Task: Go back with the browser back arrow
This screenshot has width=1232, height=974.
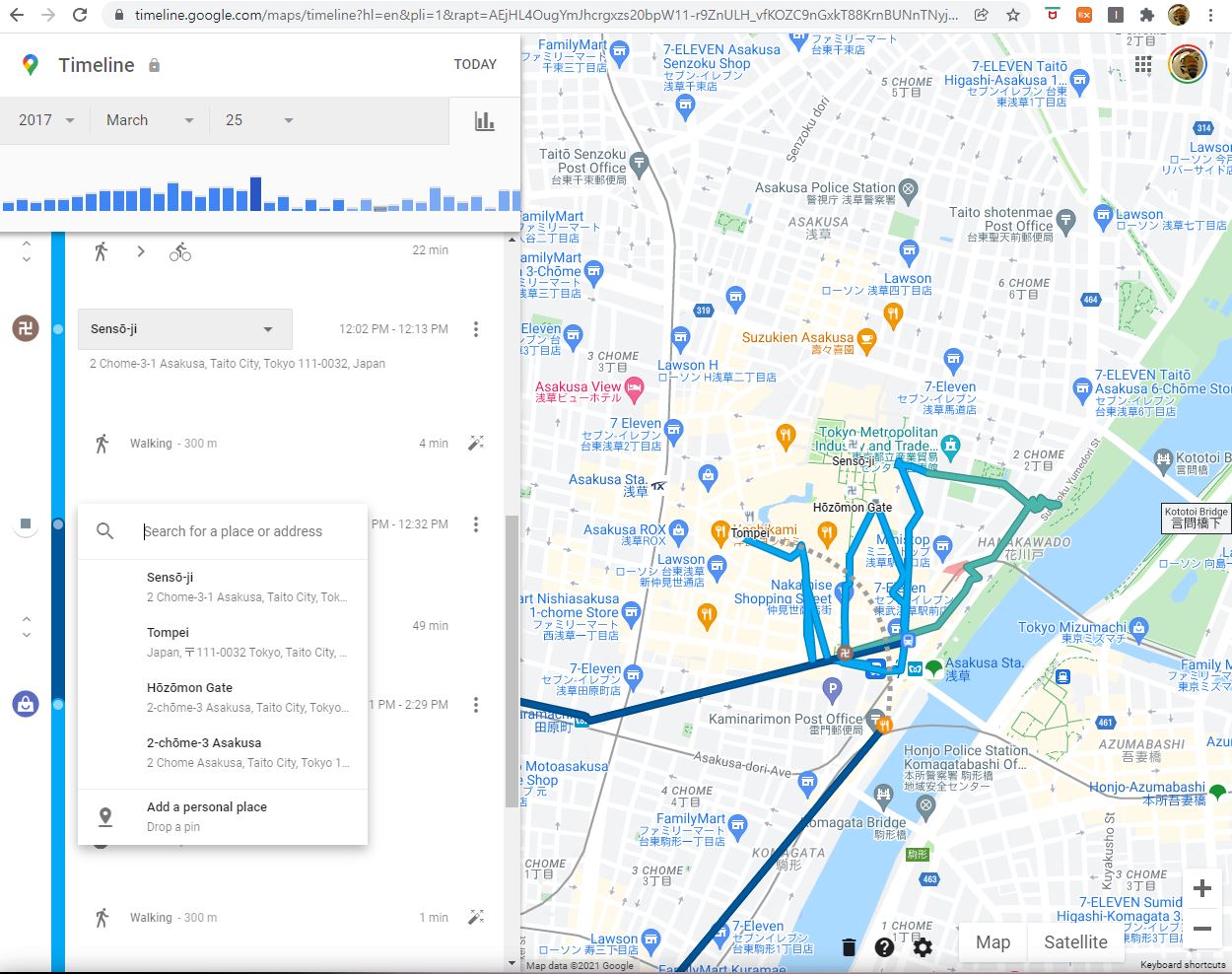Action: tap(17, 15)
